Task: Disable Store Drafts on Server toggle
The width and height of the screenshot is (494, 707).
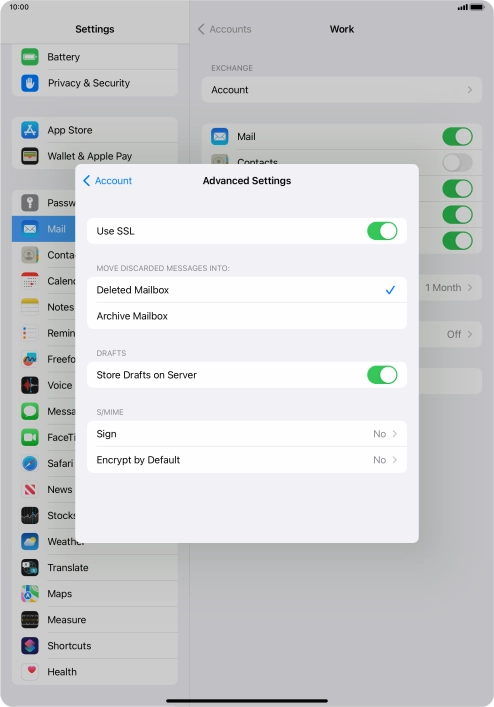Action: [x=382, y=375]
